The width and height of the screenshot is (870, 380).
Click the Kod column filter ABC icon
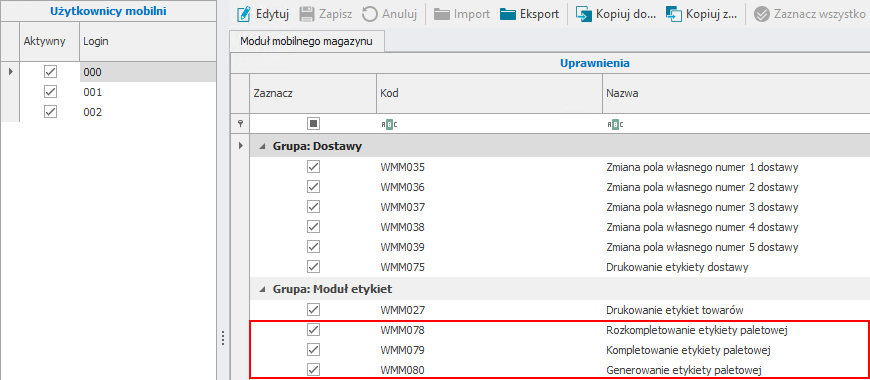(x=390, y=124)
